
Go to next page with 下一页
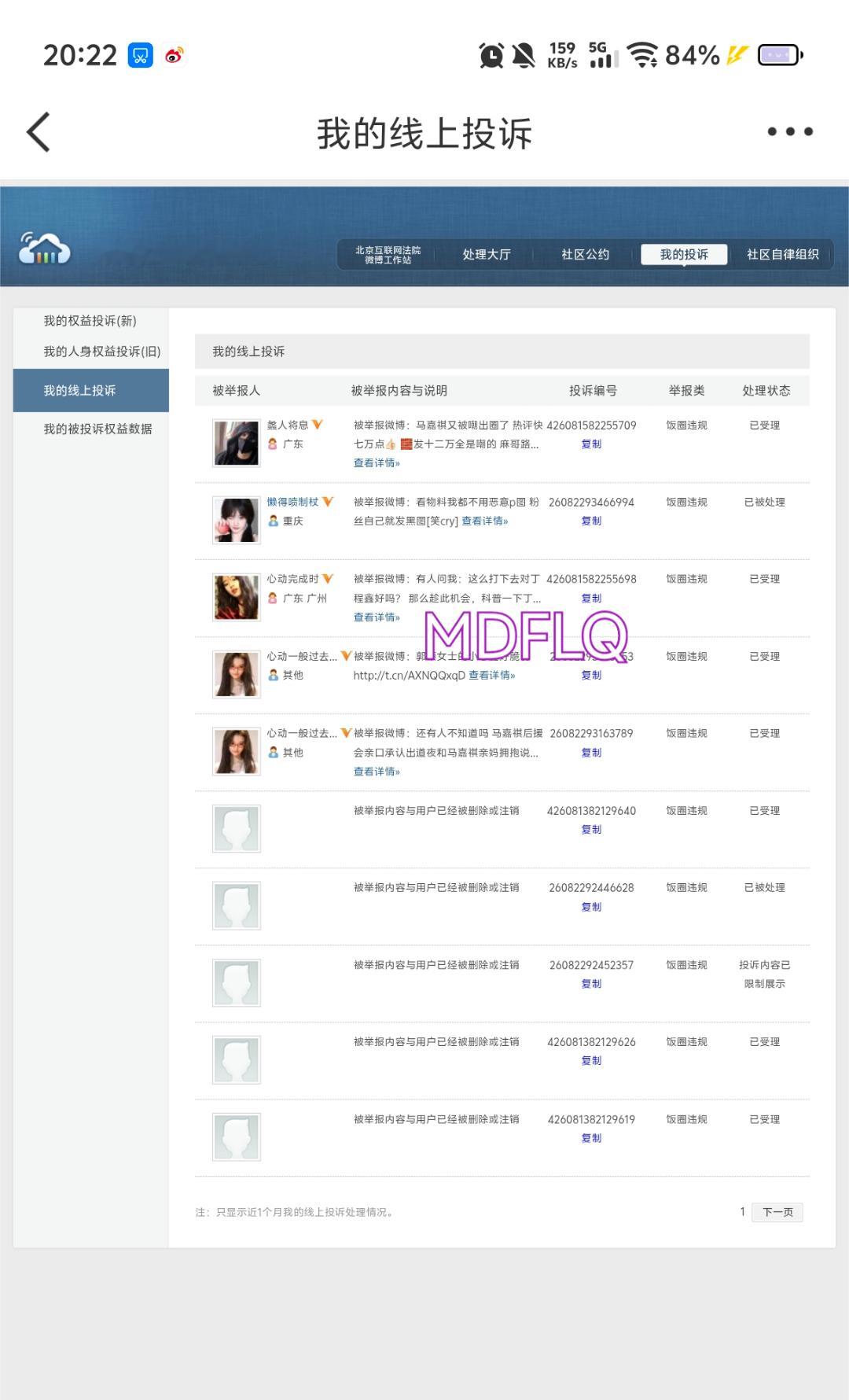(x=777, y=1212)
